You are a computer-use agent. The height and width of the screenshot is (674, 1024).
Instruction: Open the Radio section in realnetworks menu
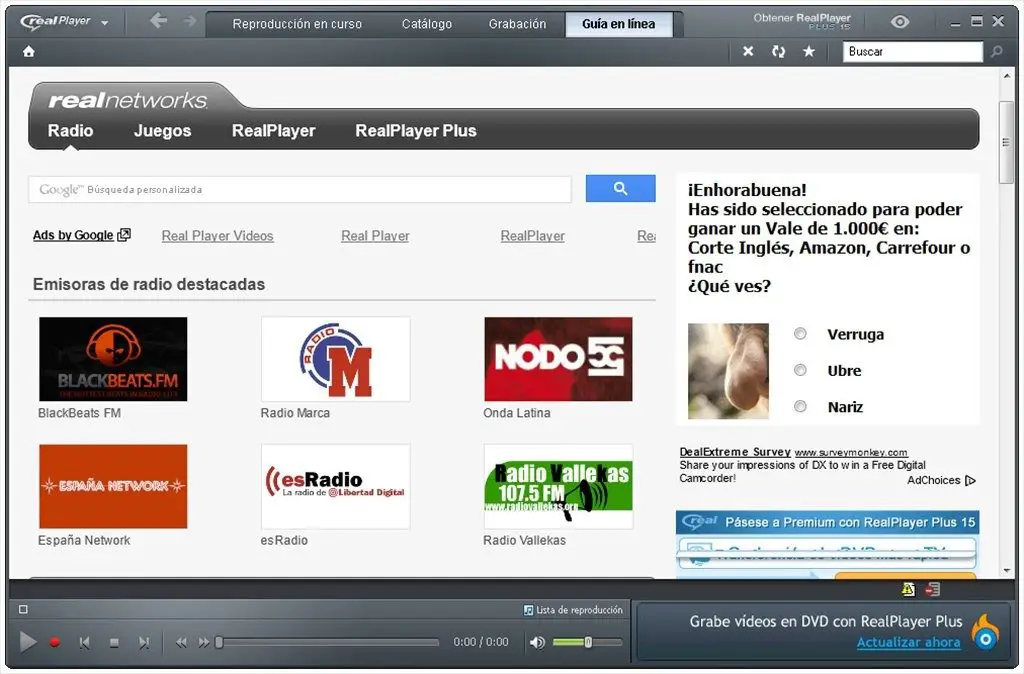(71, 131)
